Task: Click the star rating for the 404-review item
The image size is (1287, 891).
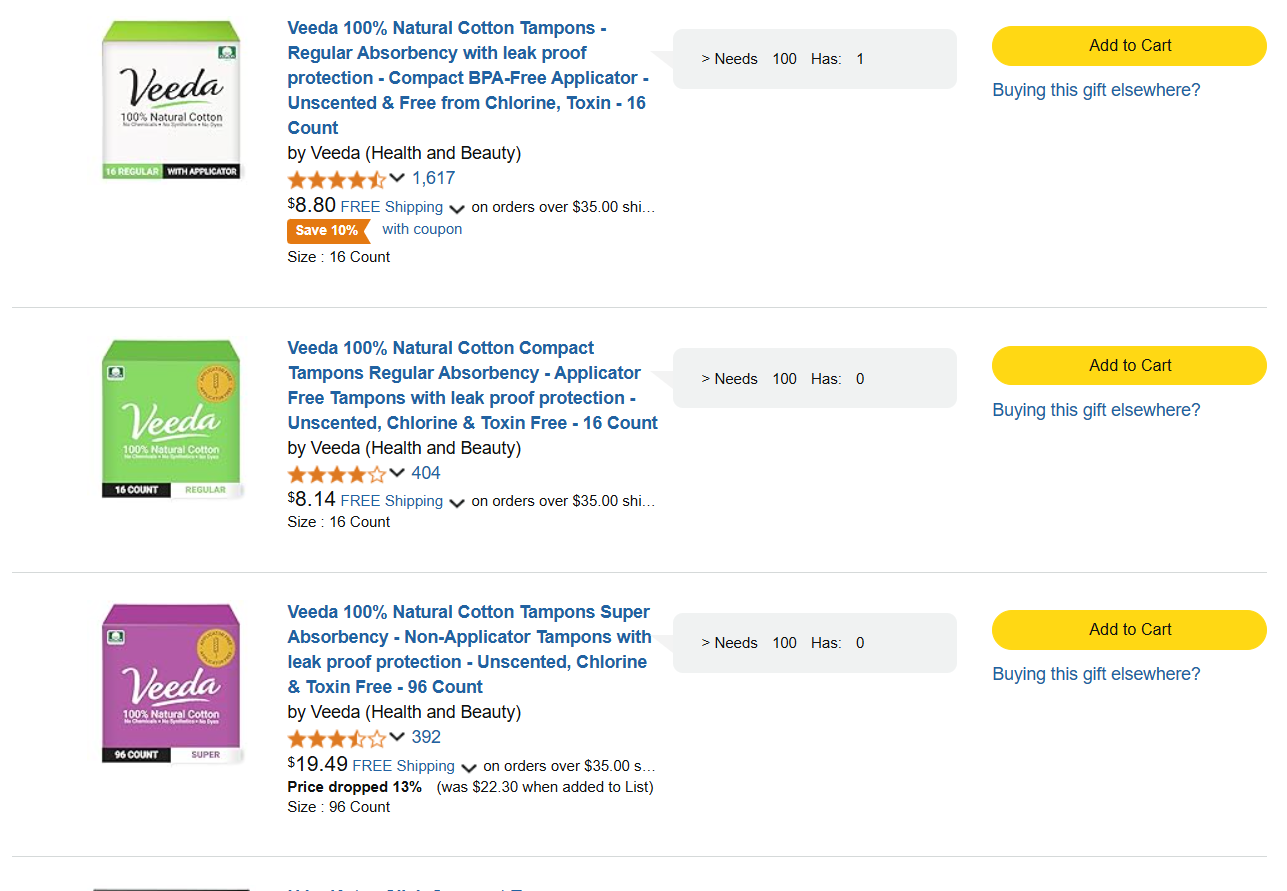Action: [x=336, y=475]
